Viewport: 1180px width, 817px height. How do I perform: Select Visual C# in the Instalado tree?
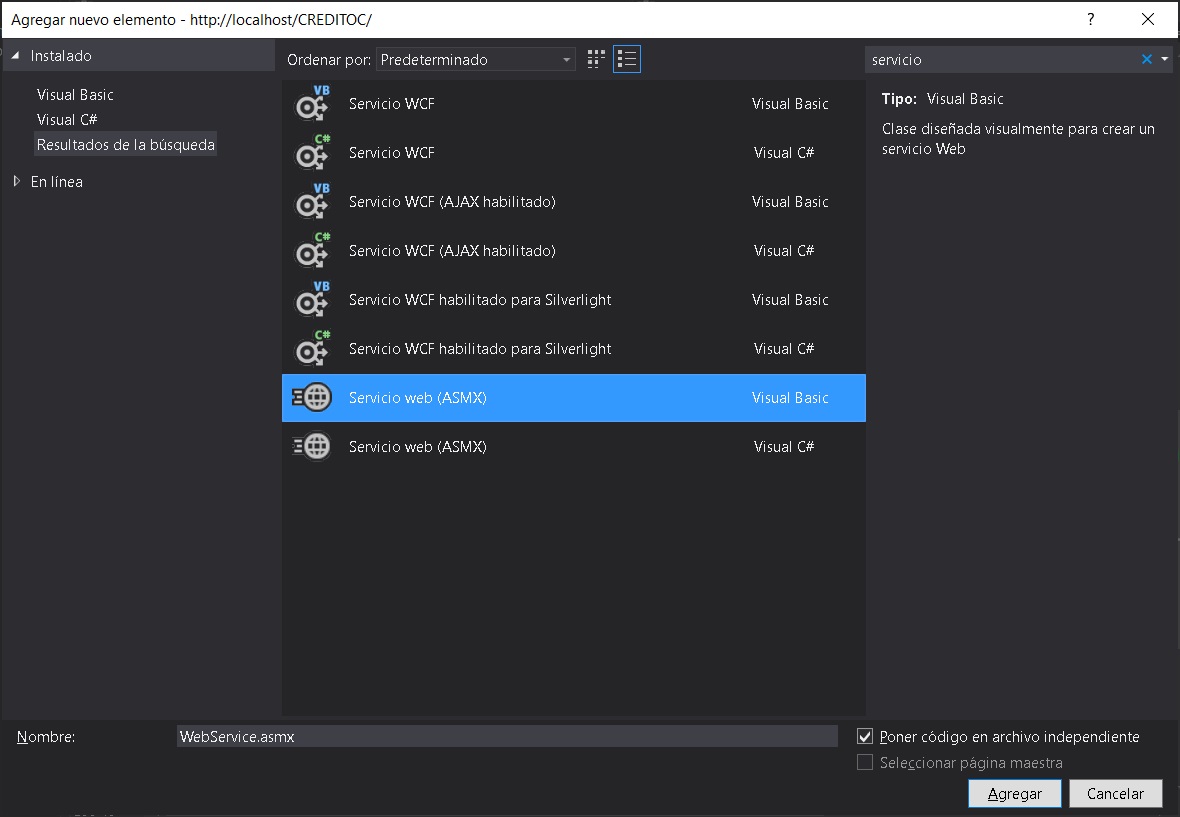(x=67, y=120)
